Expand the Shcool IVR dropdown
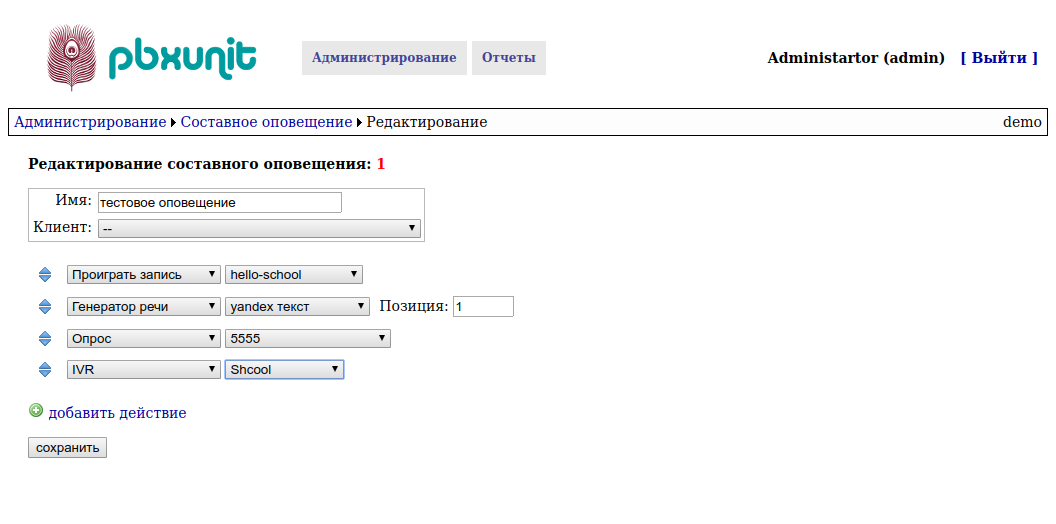This screenshot has height=524, width=1056. click(x=284, y=369)
